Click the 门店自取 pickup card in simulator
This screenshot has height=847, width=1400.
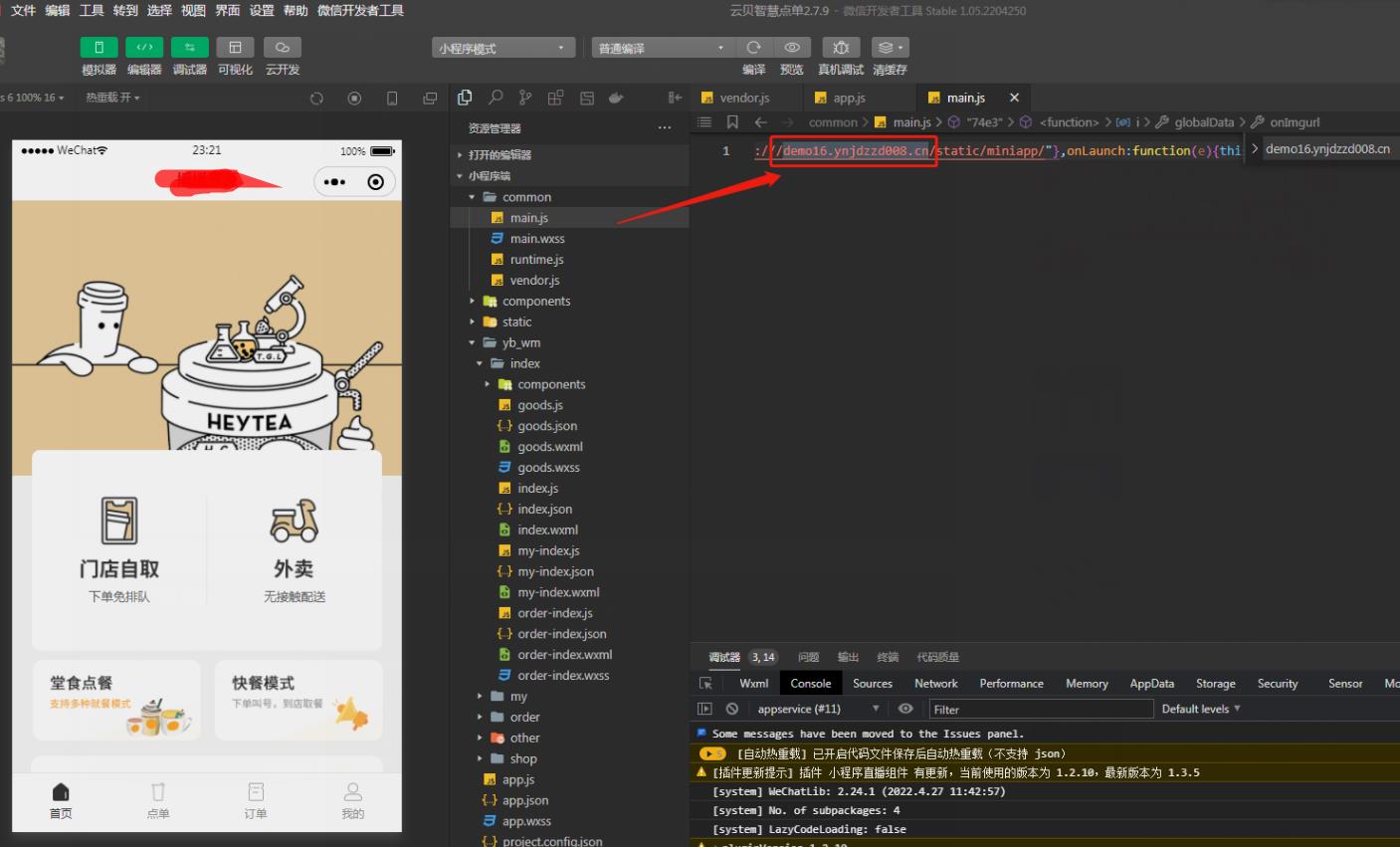point(119,549)
